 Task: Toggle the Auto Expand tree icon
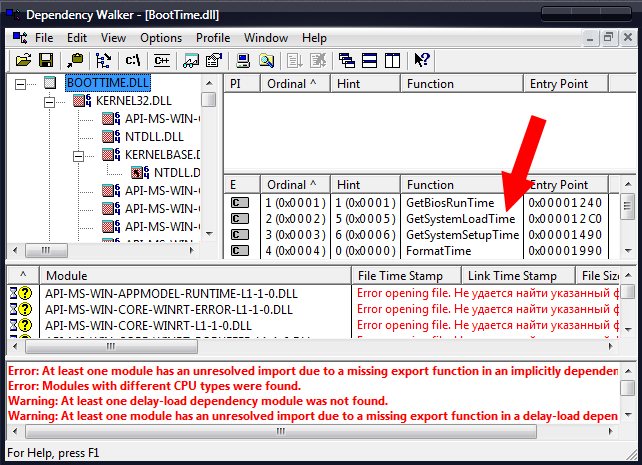[103, 61]
